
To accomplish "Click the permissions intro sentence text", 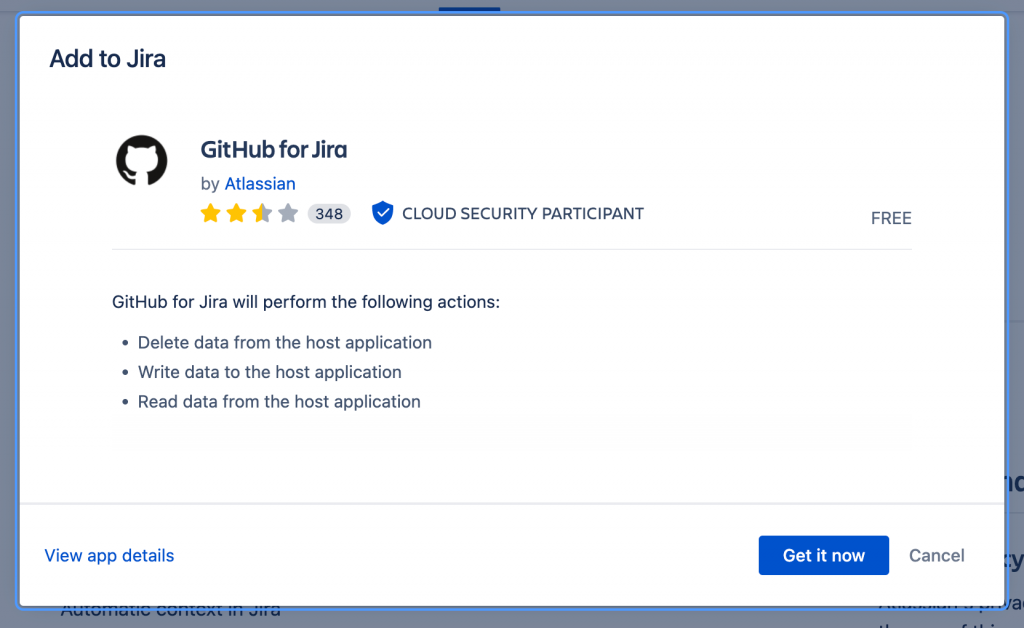I will [306, 302].
